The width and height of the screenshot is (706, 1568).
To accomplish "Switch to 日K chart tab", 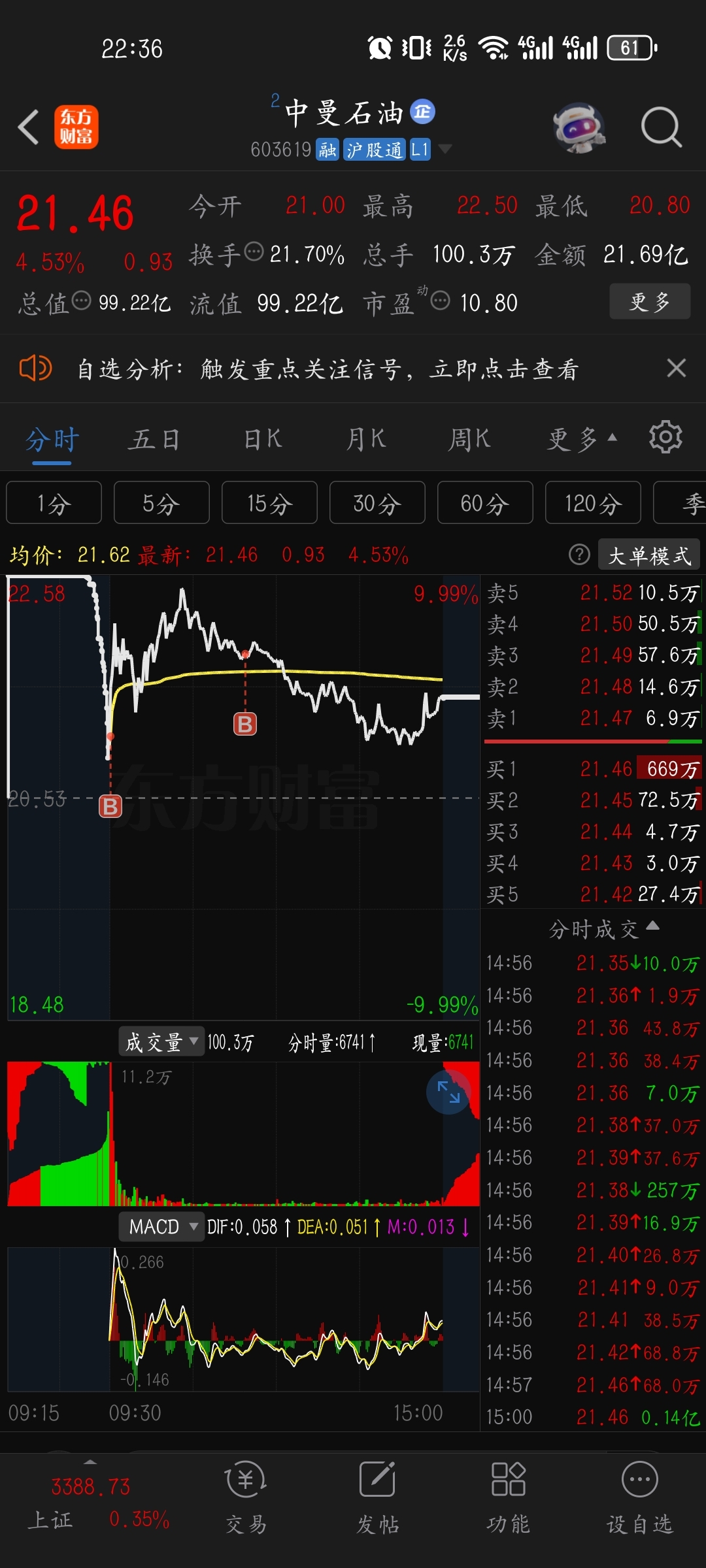I will tap(263, 439).
